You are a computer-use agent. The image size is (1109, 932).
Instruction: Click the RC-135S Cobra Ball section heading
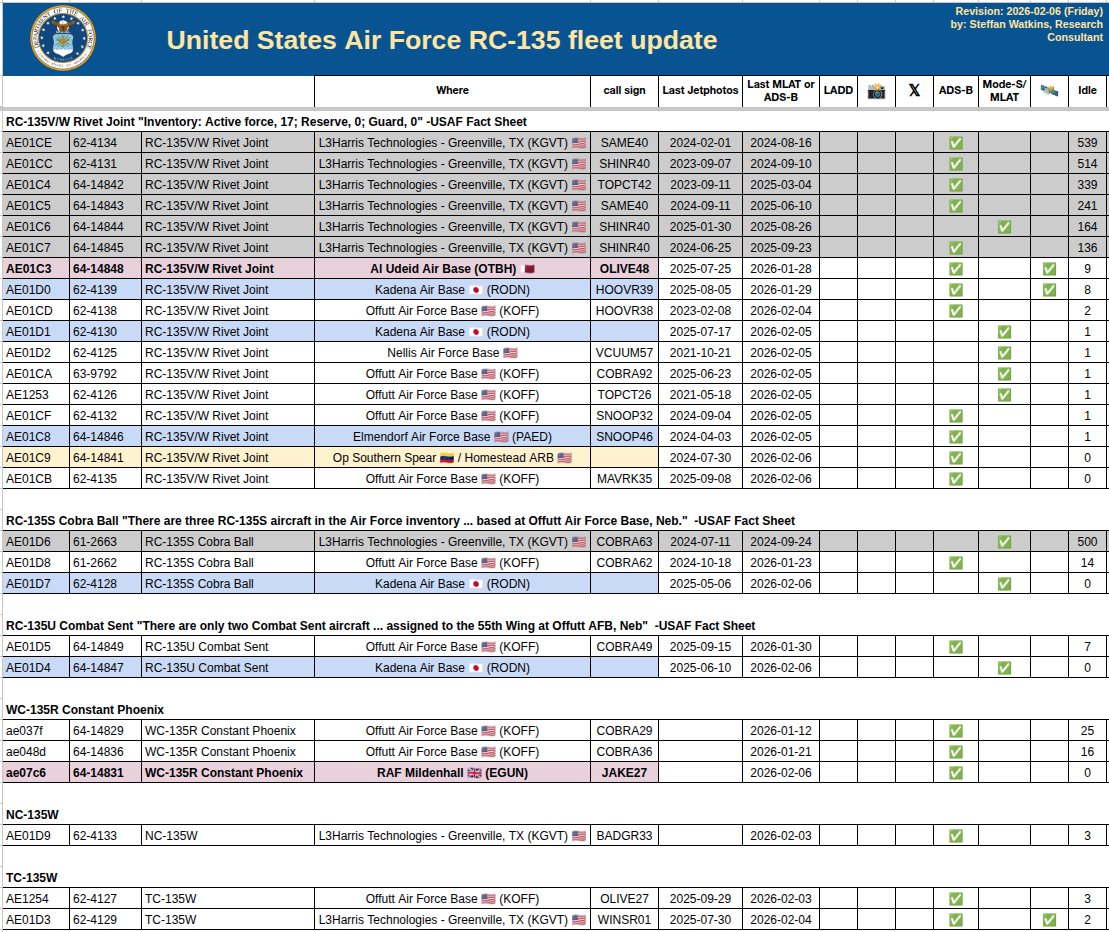pos(400,521)
